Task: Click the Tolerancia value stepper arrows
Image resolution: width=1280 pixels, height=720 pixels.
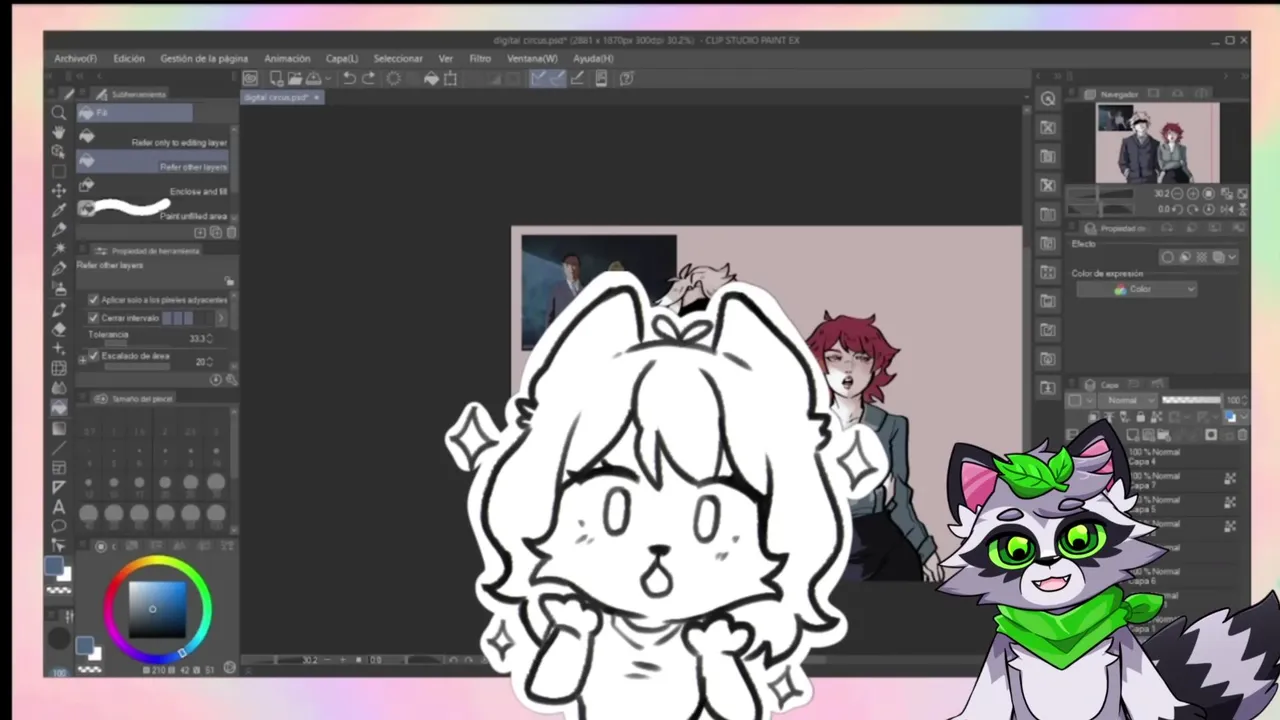Action: coord(209,339)
